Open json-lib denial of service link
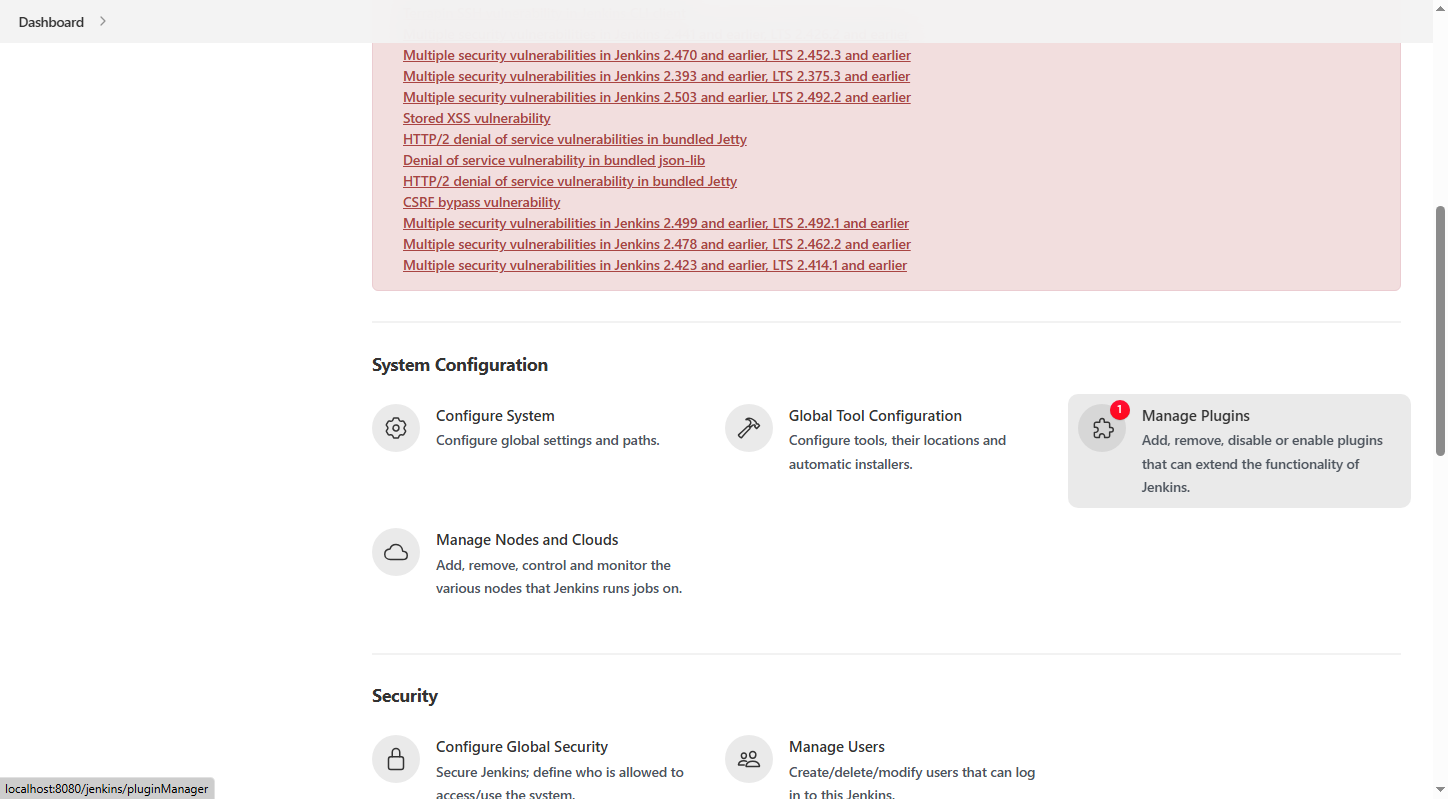 (554, 160)
